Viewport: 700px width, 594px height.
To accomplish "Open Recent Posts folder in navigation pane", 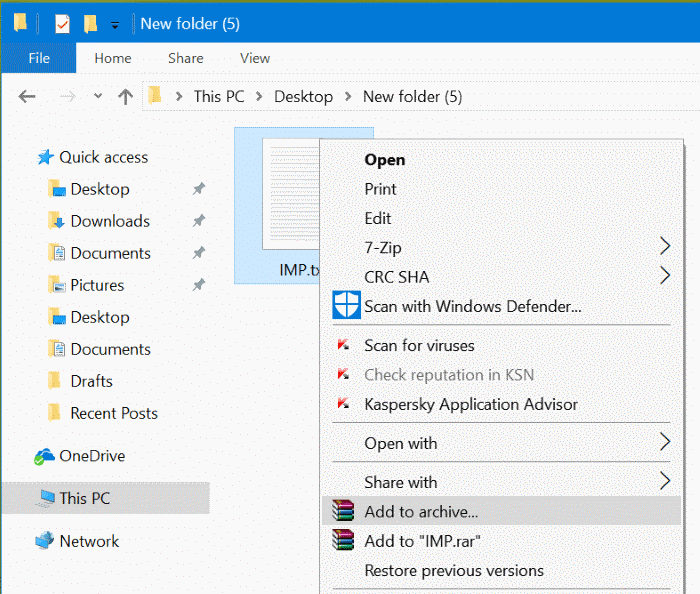I will 114,413.
